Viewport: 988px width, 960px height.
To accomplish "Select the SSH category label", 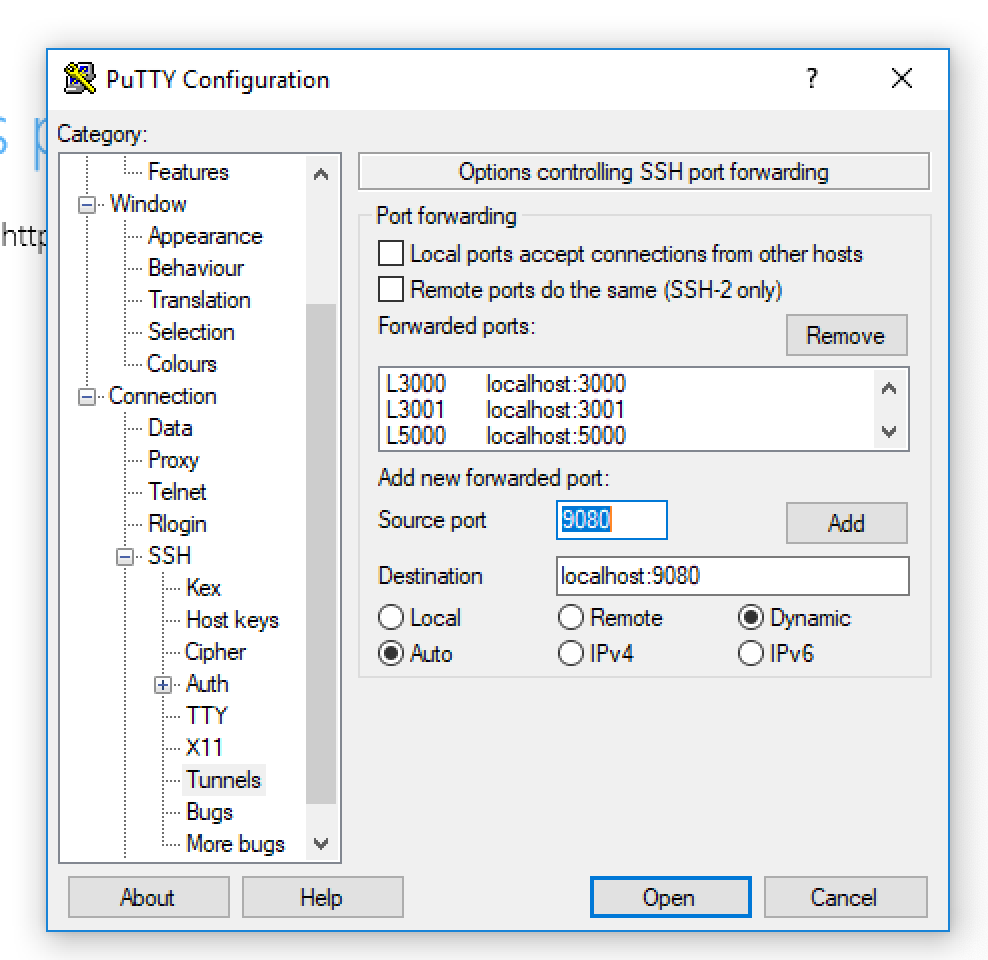I will 169,556.
